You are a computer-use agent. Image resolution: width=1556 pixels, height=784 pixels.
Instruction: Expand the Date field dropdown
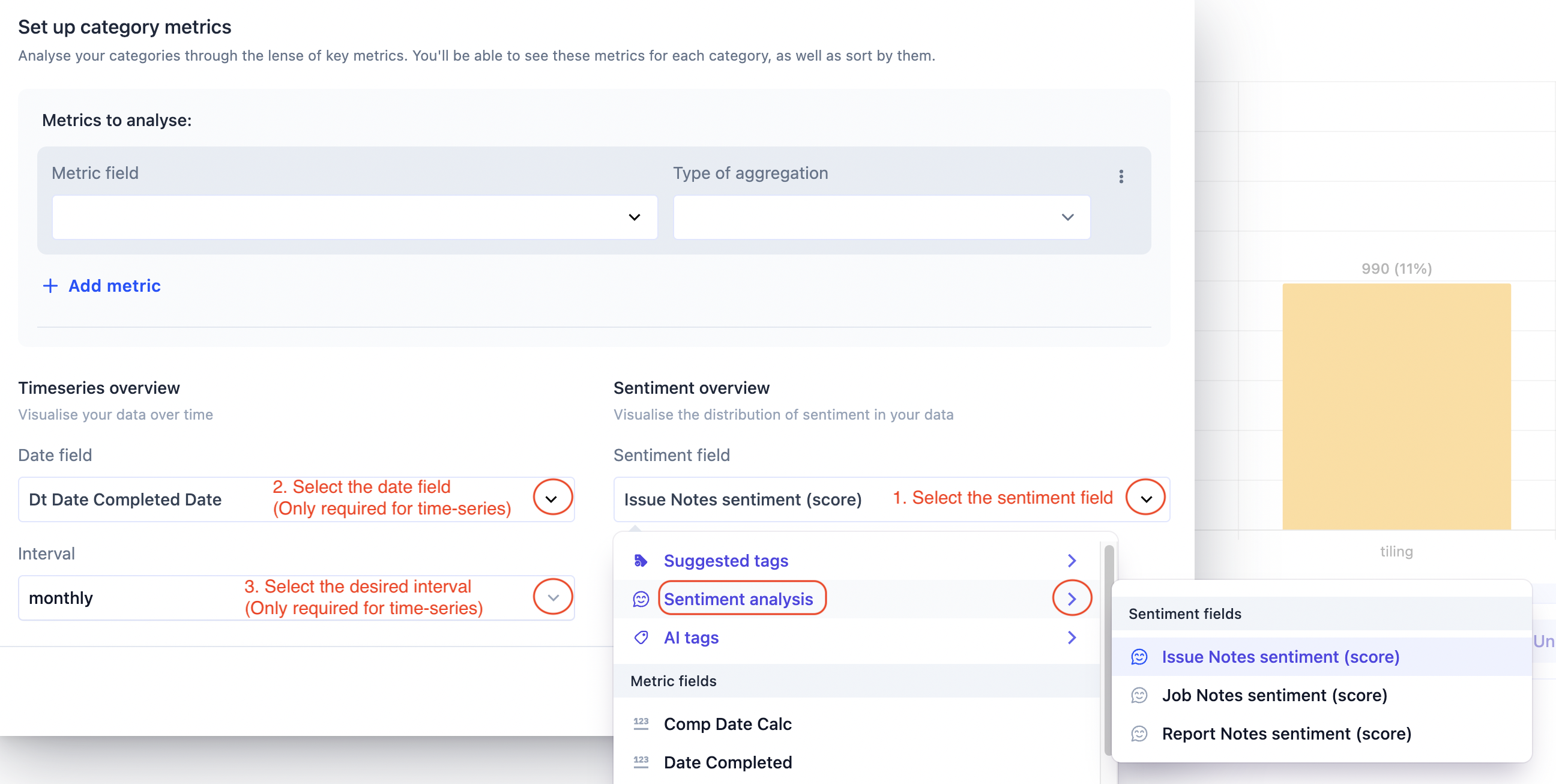point(552,499)
